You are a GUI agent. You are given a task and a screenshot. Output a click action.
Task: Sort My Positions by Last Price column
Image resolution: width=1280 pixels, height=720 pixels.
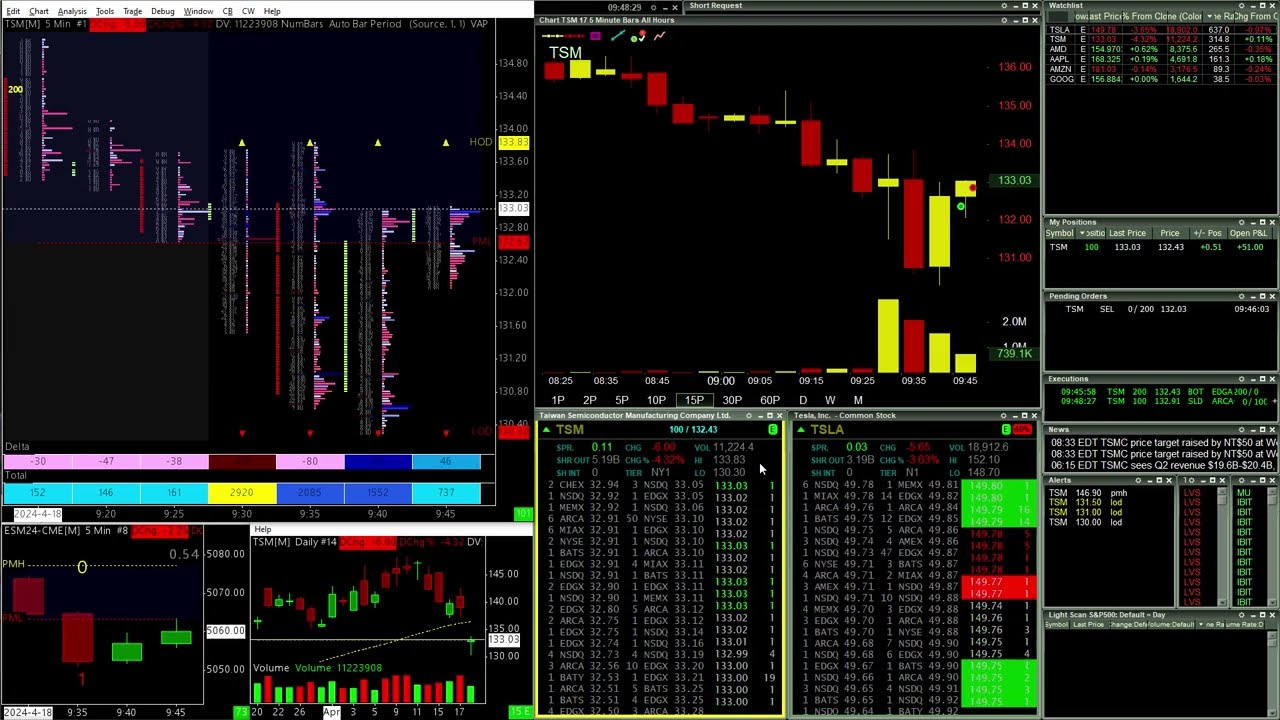1126,233
